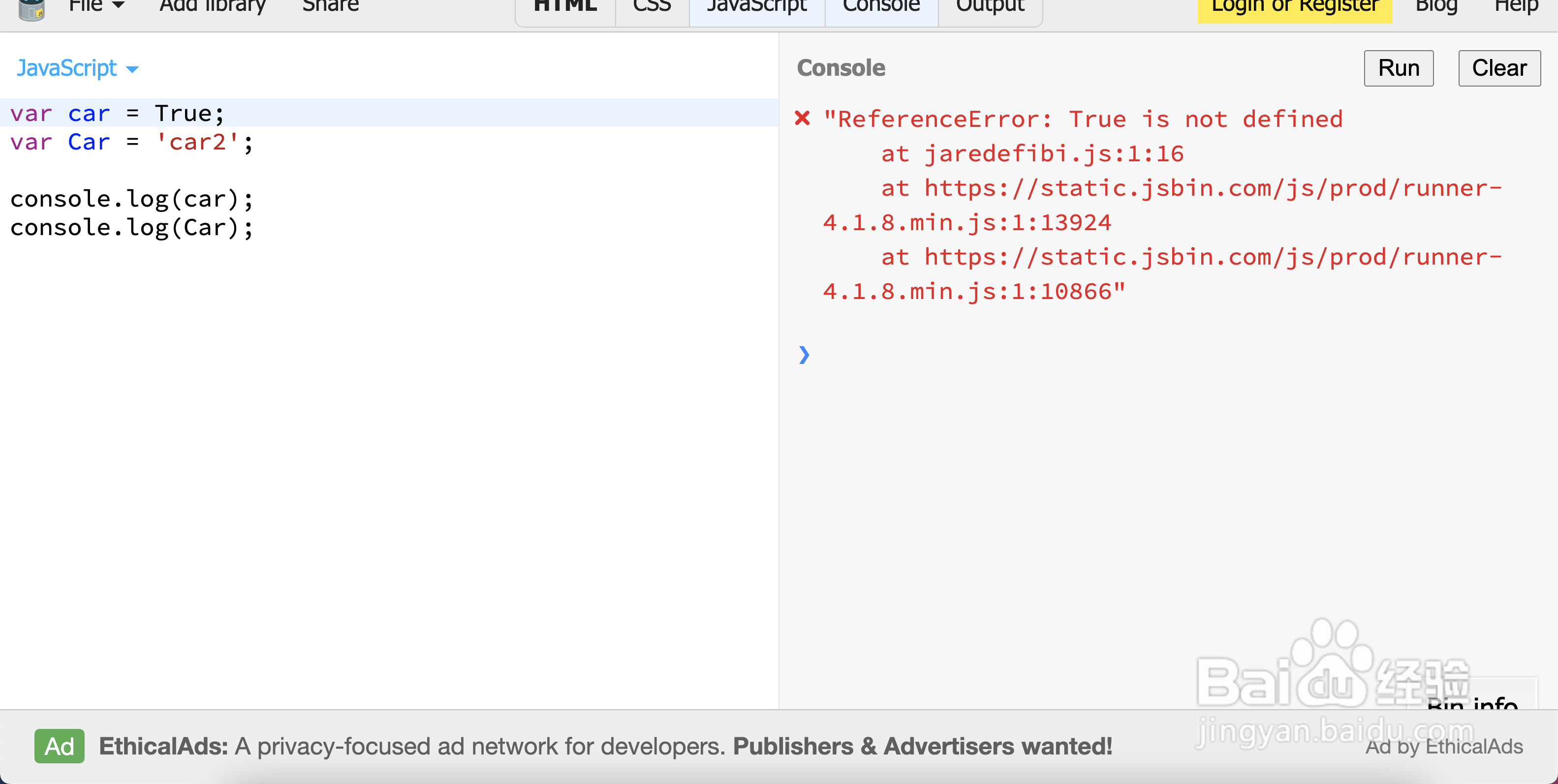Click the blue console prompt chevron
Viewport: 1558px width, 784px height.
803,354
